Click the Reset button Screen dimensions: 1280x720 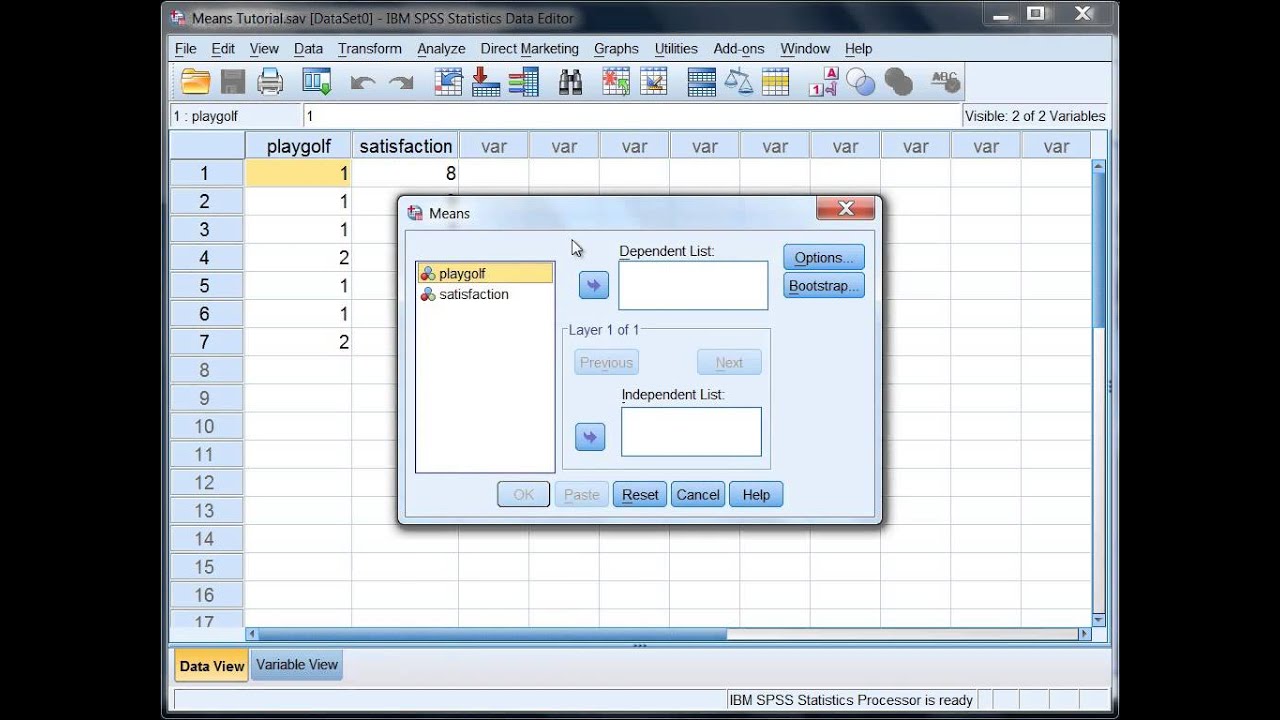click(x=640, y=494)
